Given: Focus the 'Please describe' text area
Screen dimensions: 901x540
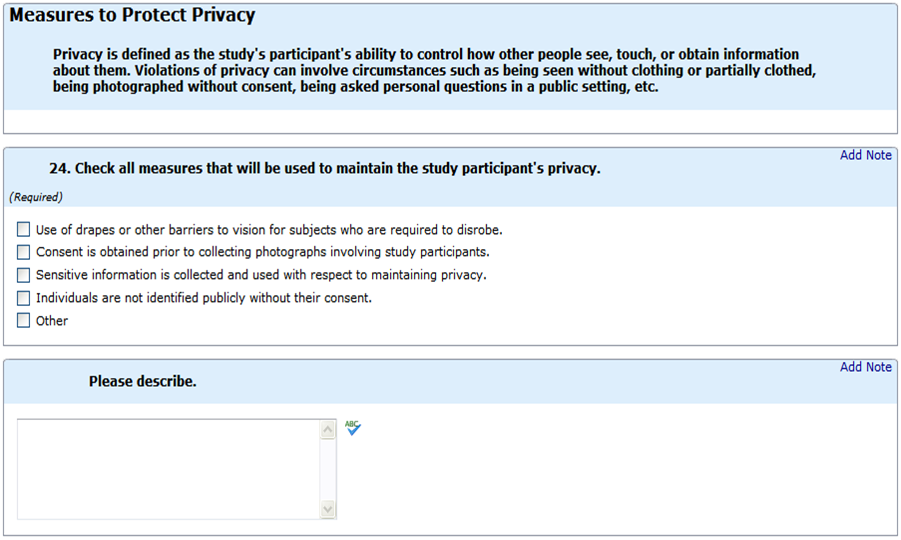Looking at the screenshot, I should (168, 468).
